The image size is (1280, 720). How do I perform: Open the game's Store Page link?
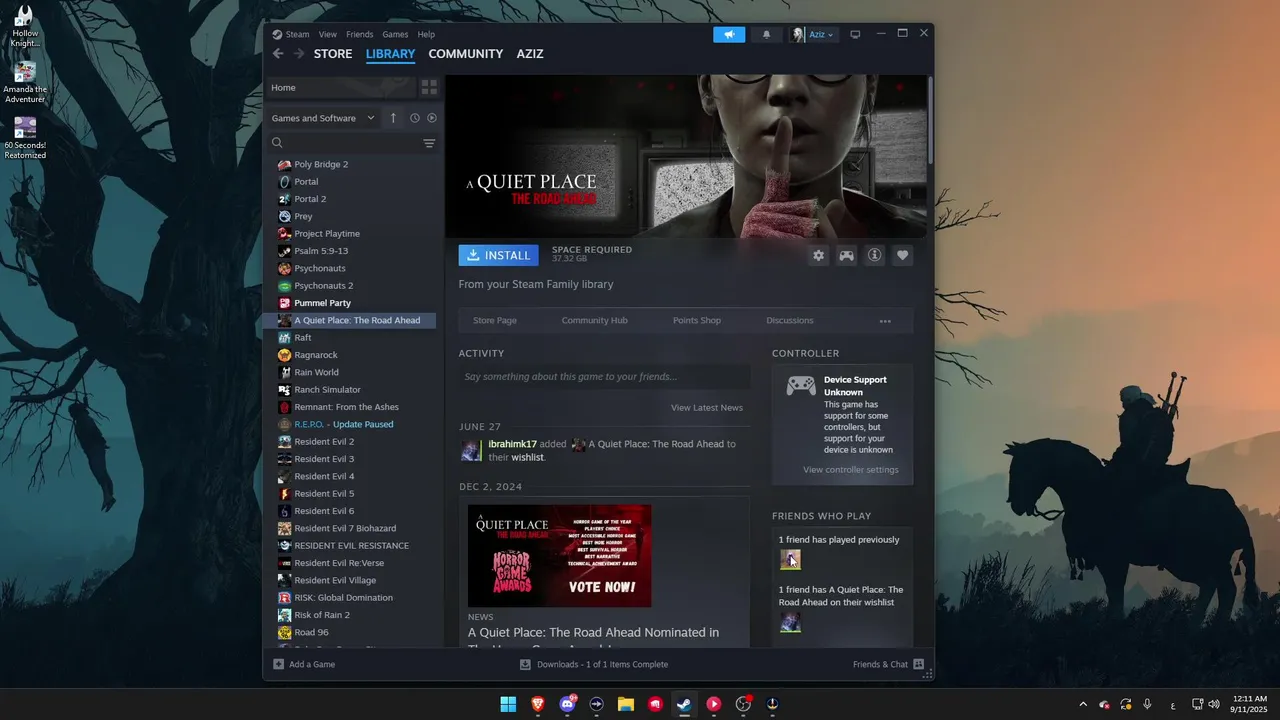[x=495, y=321]
